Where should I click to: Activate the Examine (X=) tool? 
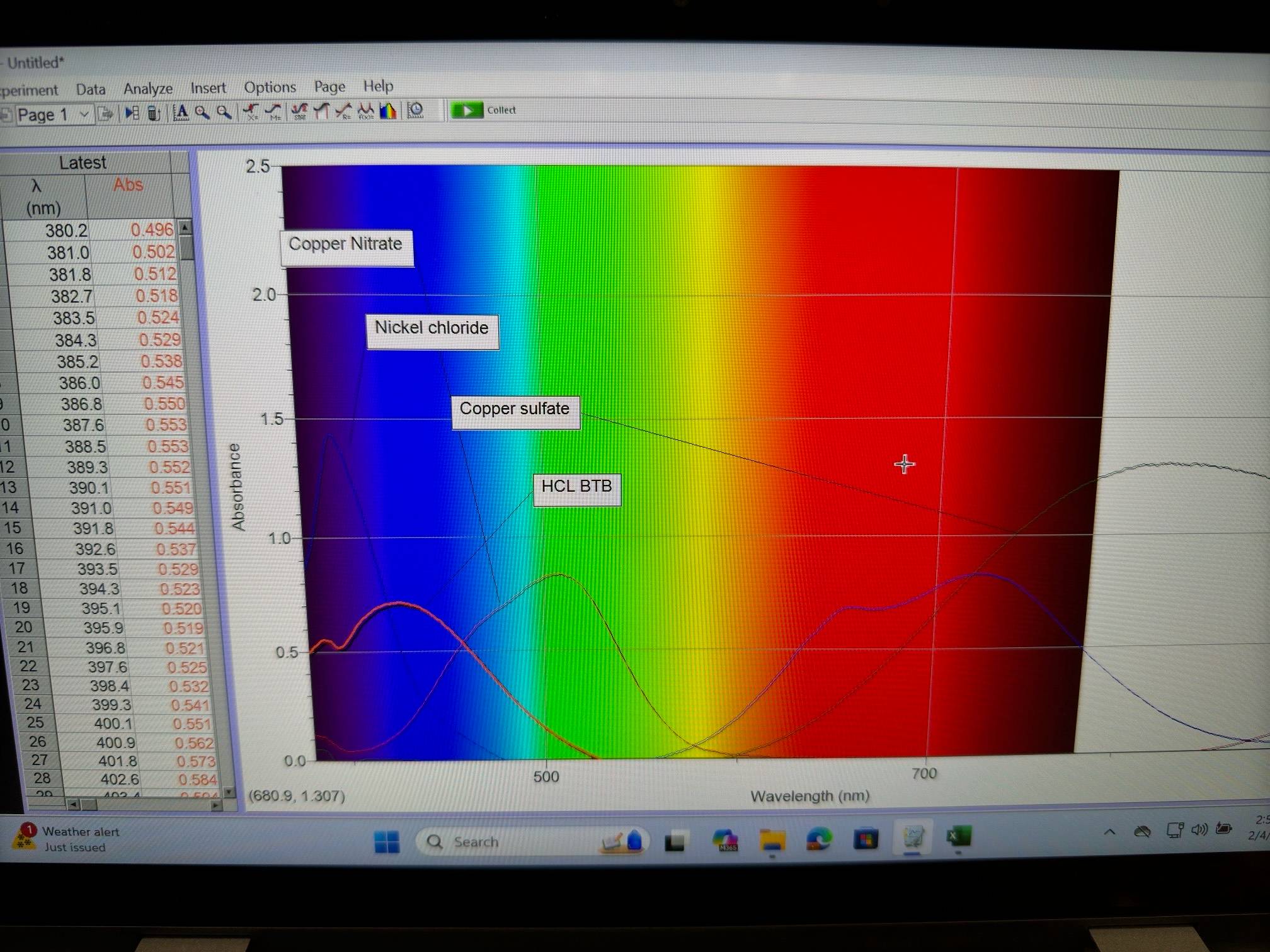(252, 112)
